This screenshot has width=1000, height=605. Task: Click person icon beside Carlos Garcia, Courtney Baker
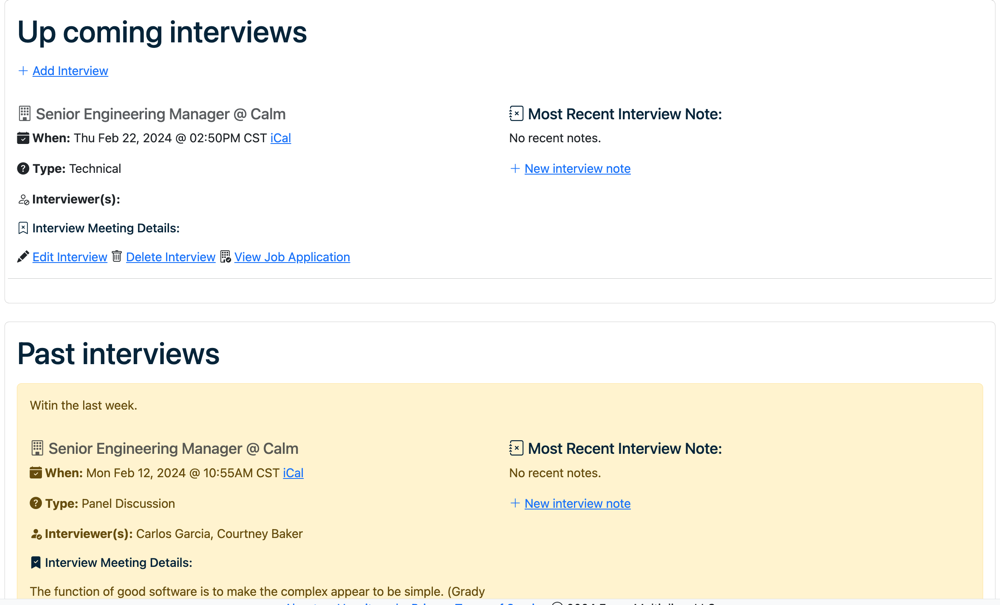point(36,534)
